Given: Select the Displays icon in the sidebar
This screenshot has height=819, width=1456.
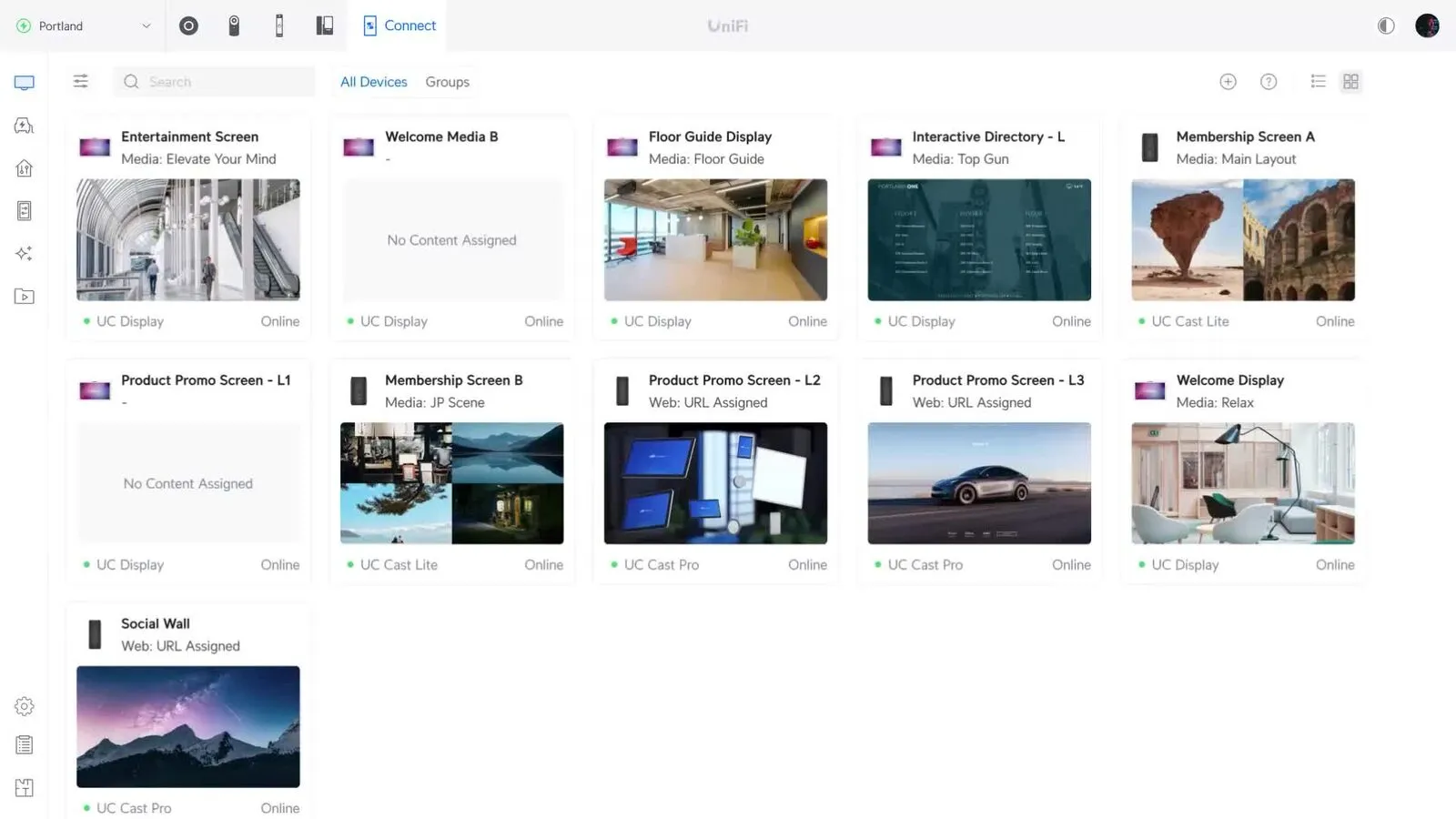Looking at the screenshot, I should pos(25,83).
